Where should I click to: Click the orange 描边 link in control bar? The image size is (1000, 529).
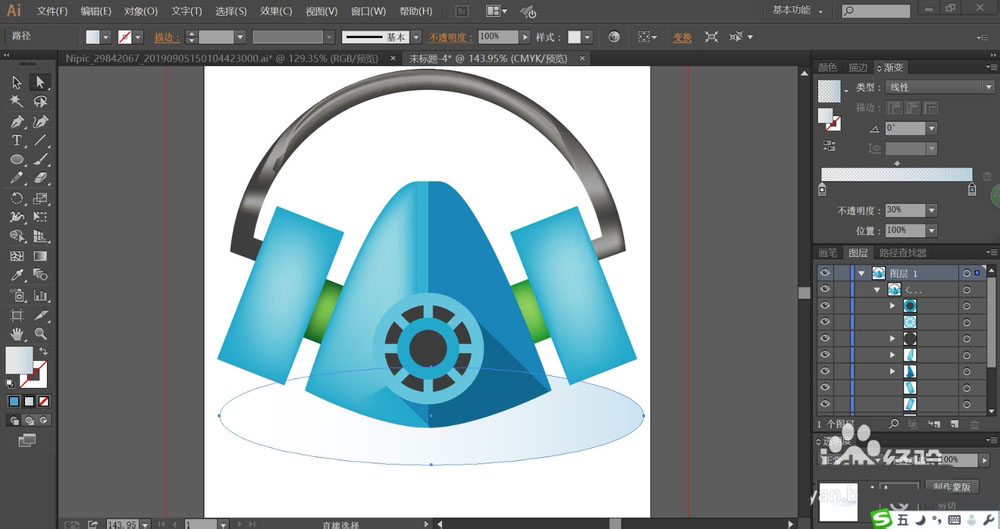click(x=167, y=38)
